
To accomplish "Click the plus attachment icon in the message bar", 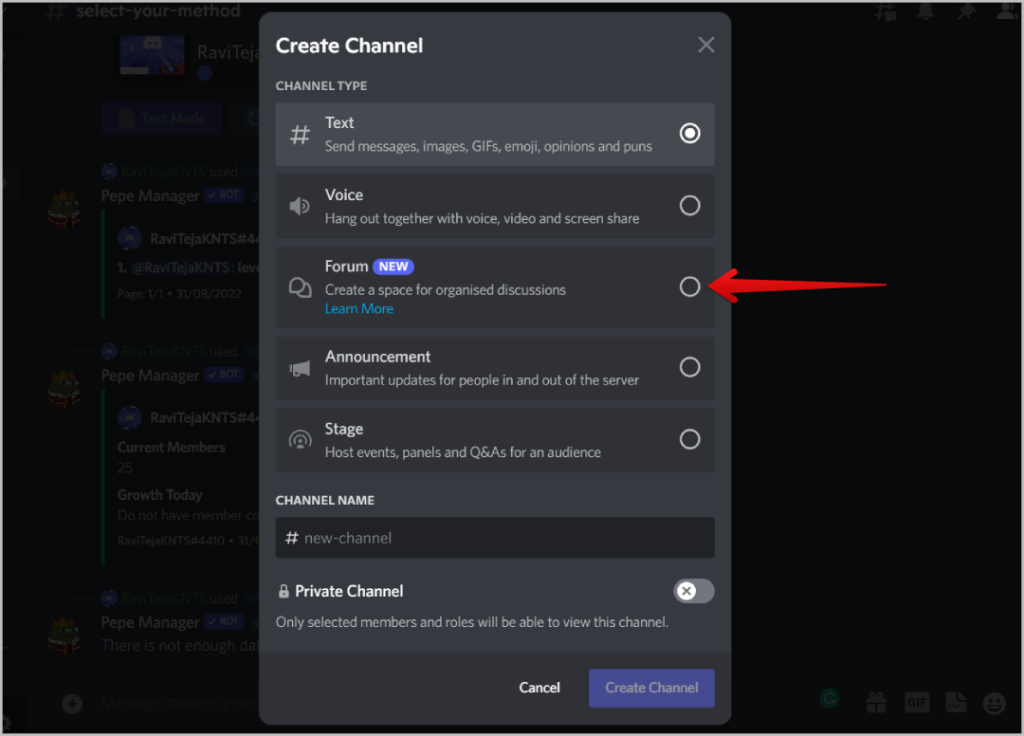I will [x=72, y=704].
